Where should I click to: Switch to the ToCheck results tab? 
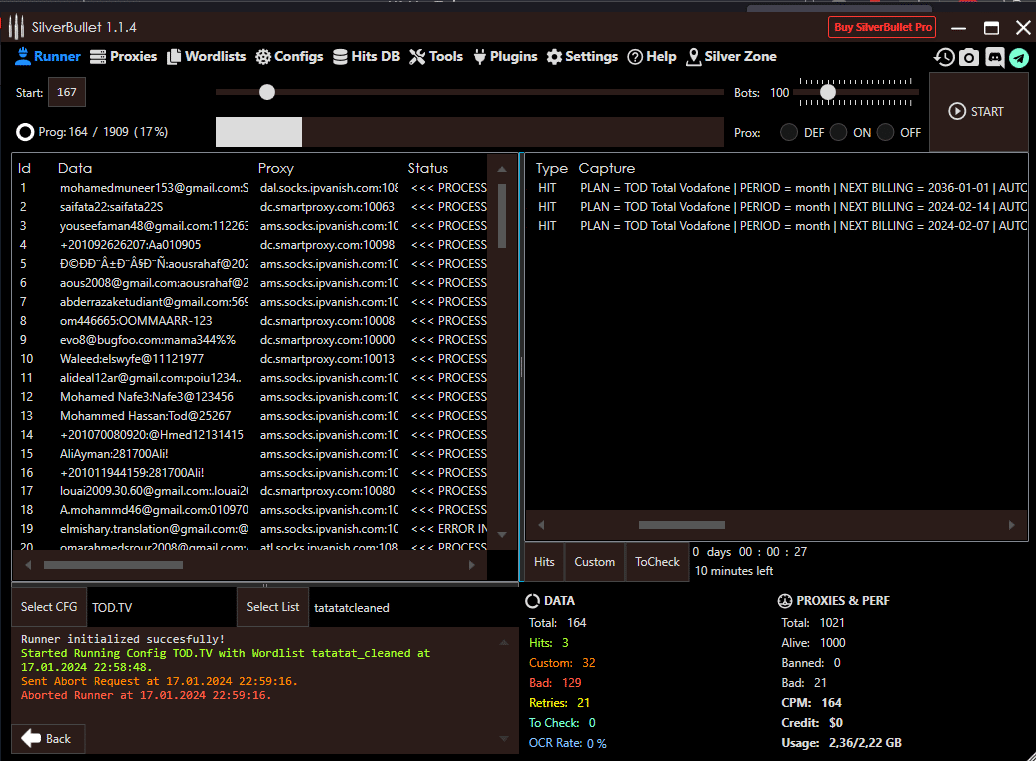[657, 562]
